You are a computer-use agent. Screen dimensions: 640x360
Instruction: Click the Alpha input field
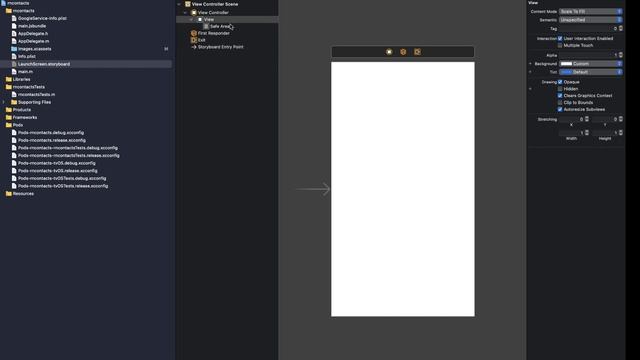pos(588,55)
